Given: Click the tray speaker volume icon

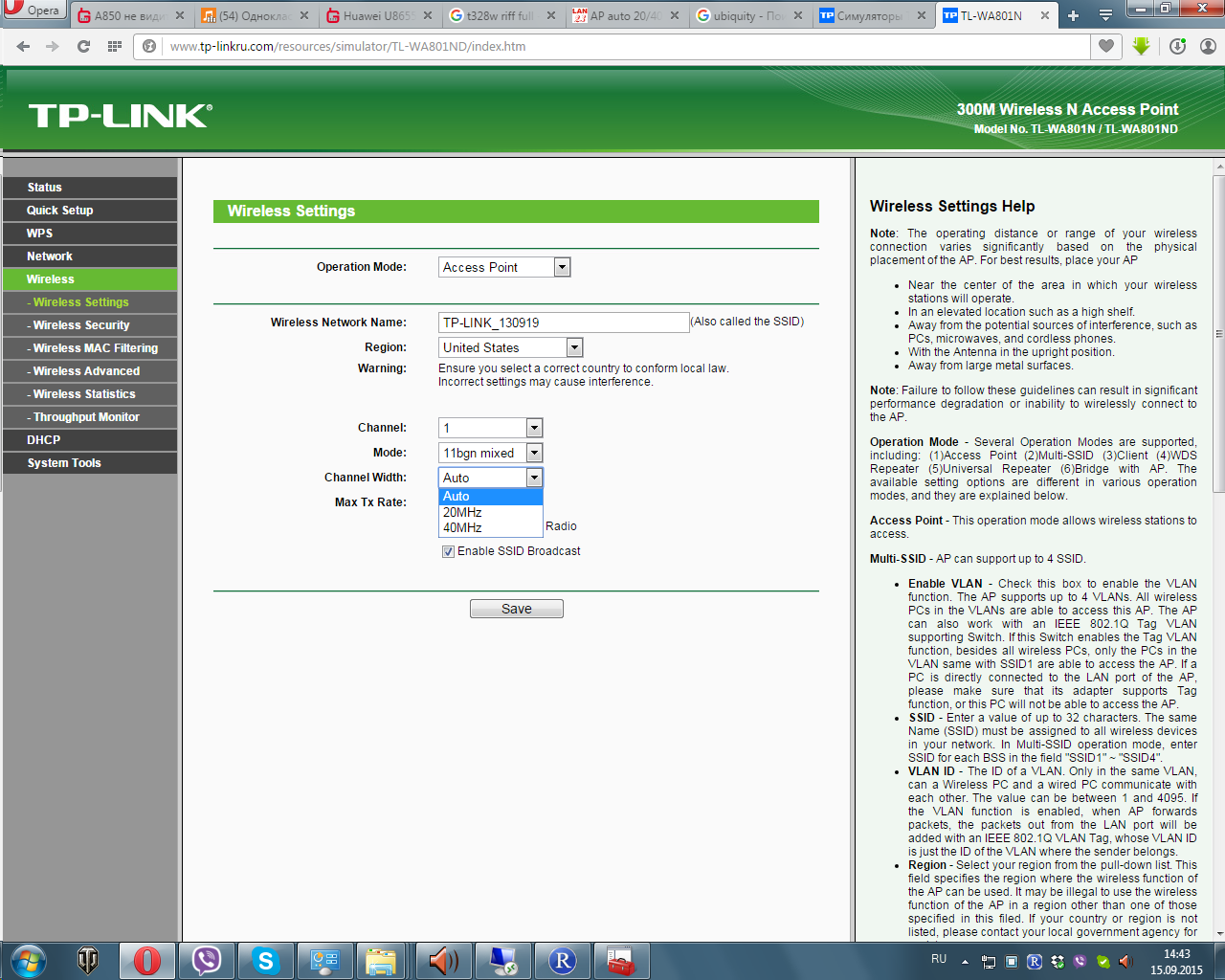Looking at the screenshot, I should click(1125, 961).
